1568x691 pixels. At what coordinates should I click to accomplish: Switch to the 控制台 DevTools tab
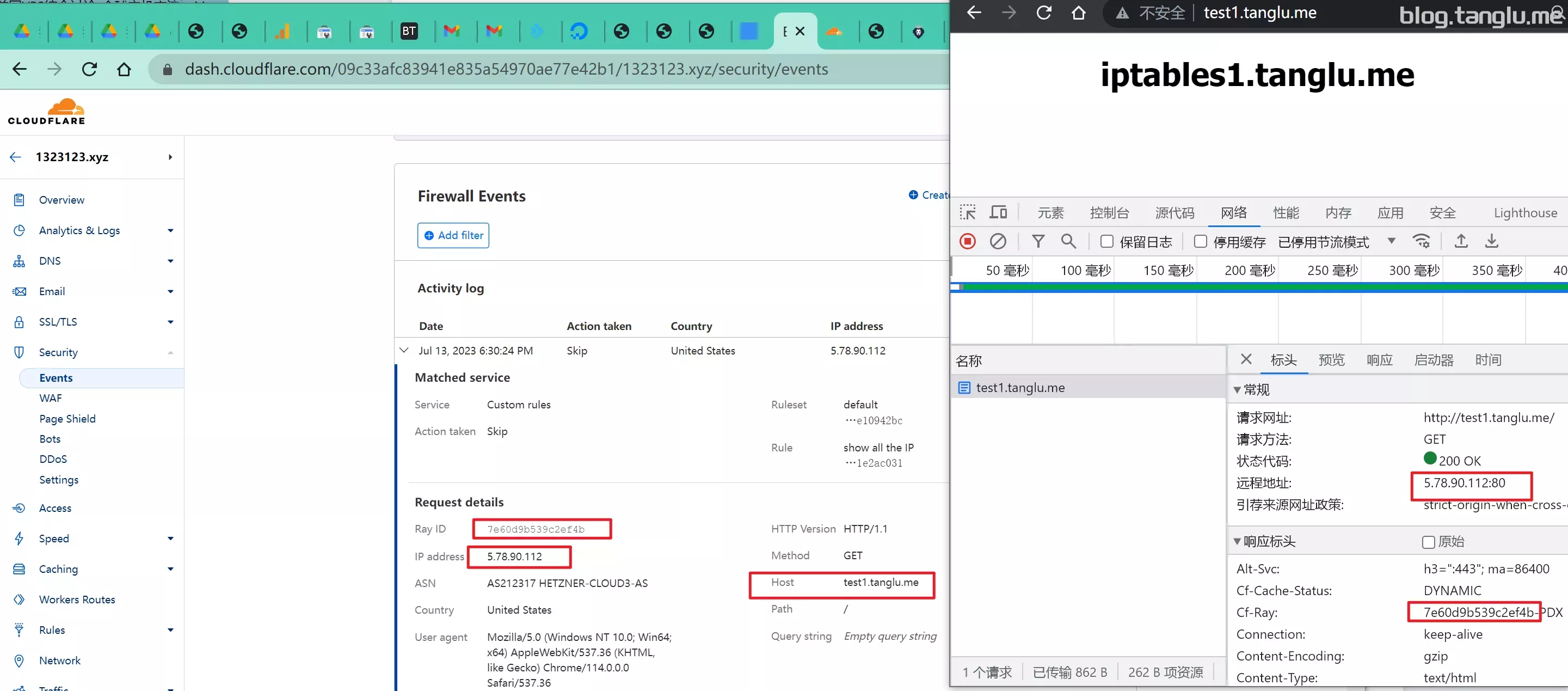(1109, 212)
